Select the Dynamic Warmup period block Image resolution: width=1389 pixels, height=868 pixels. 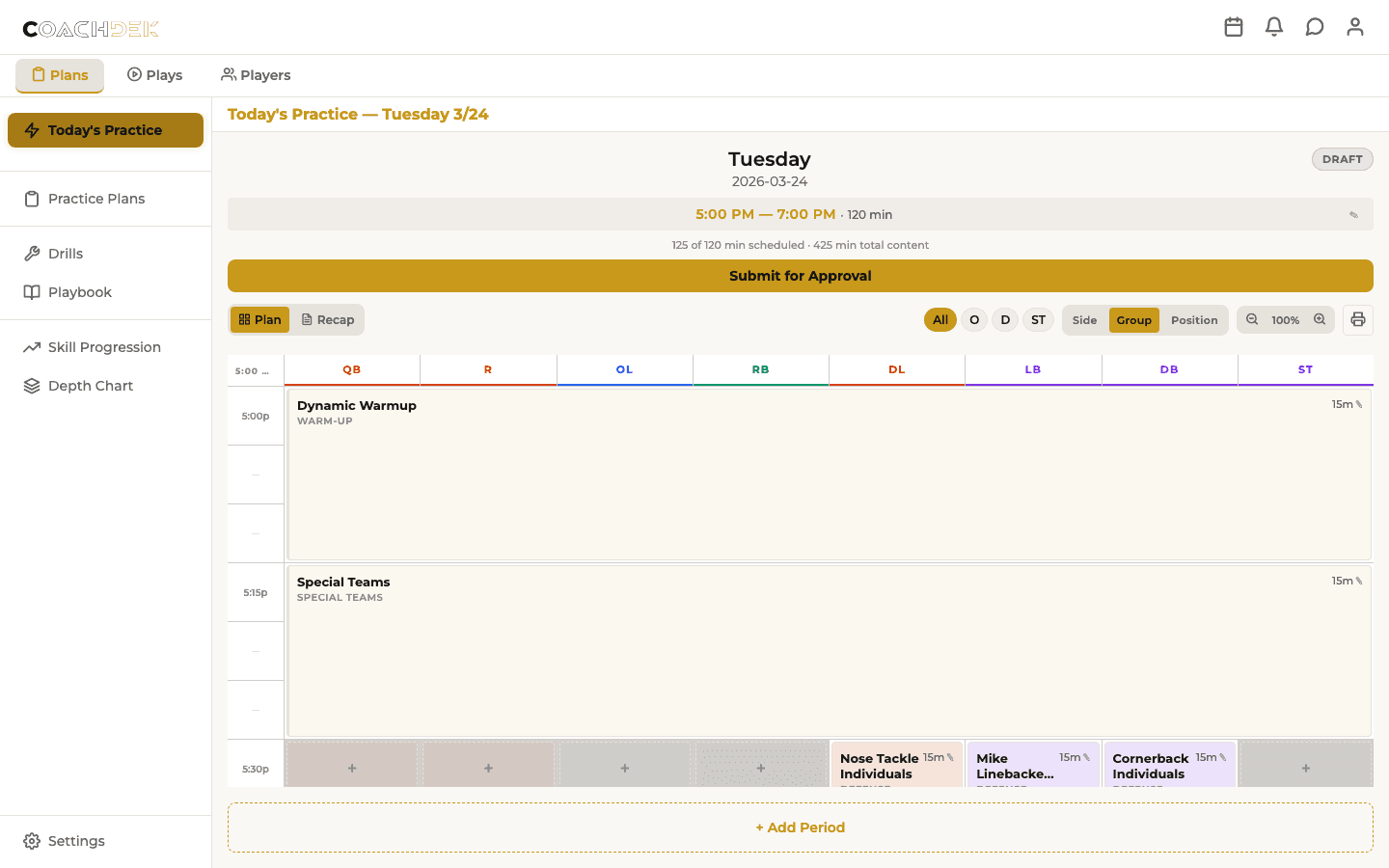click(830, 473)
